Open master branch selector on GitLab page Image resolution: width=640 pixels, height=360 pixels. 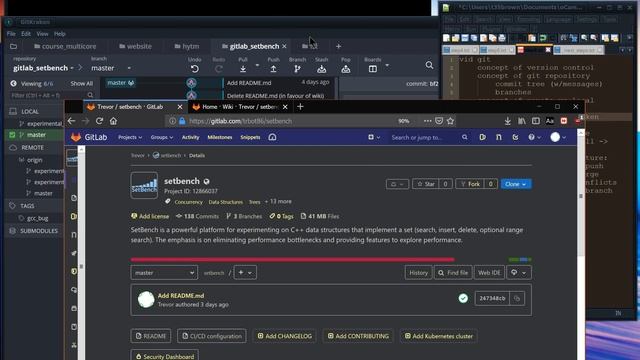pos(164,273)
